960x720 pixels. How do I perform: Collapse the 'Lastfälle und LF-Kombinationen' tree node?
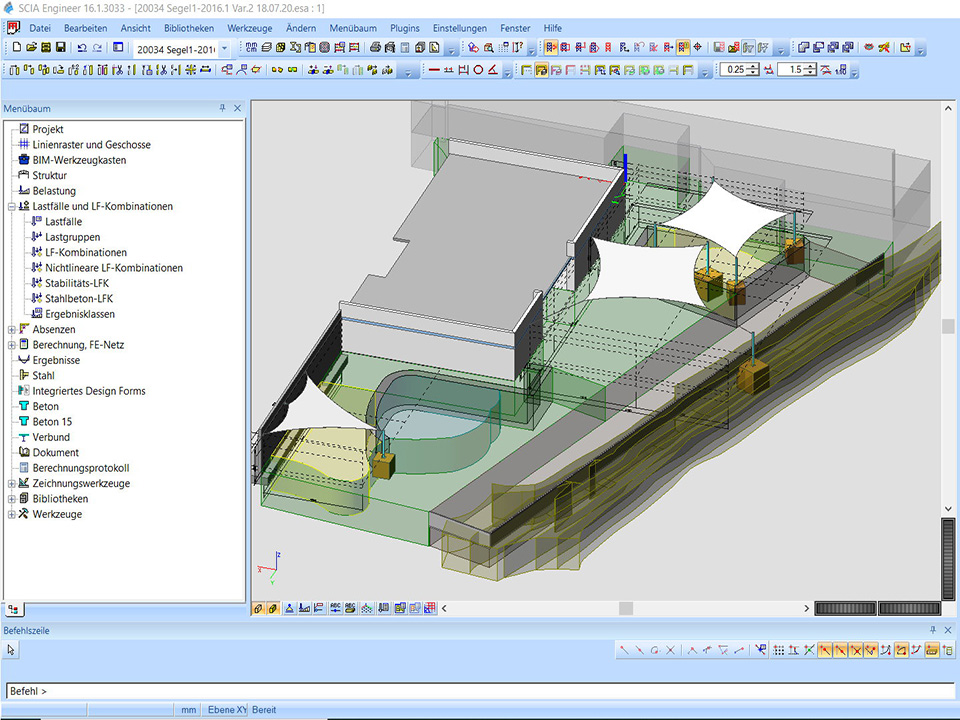[x=11, y=207]
